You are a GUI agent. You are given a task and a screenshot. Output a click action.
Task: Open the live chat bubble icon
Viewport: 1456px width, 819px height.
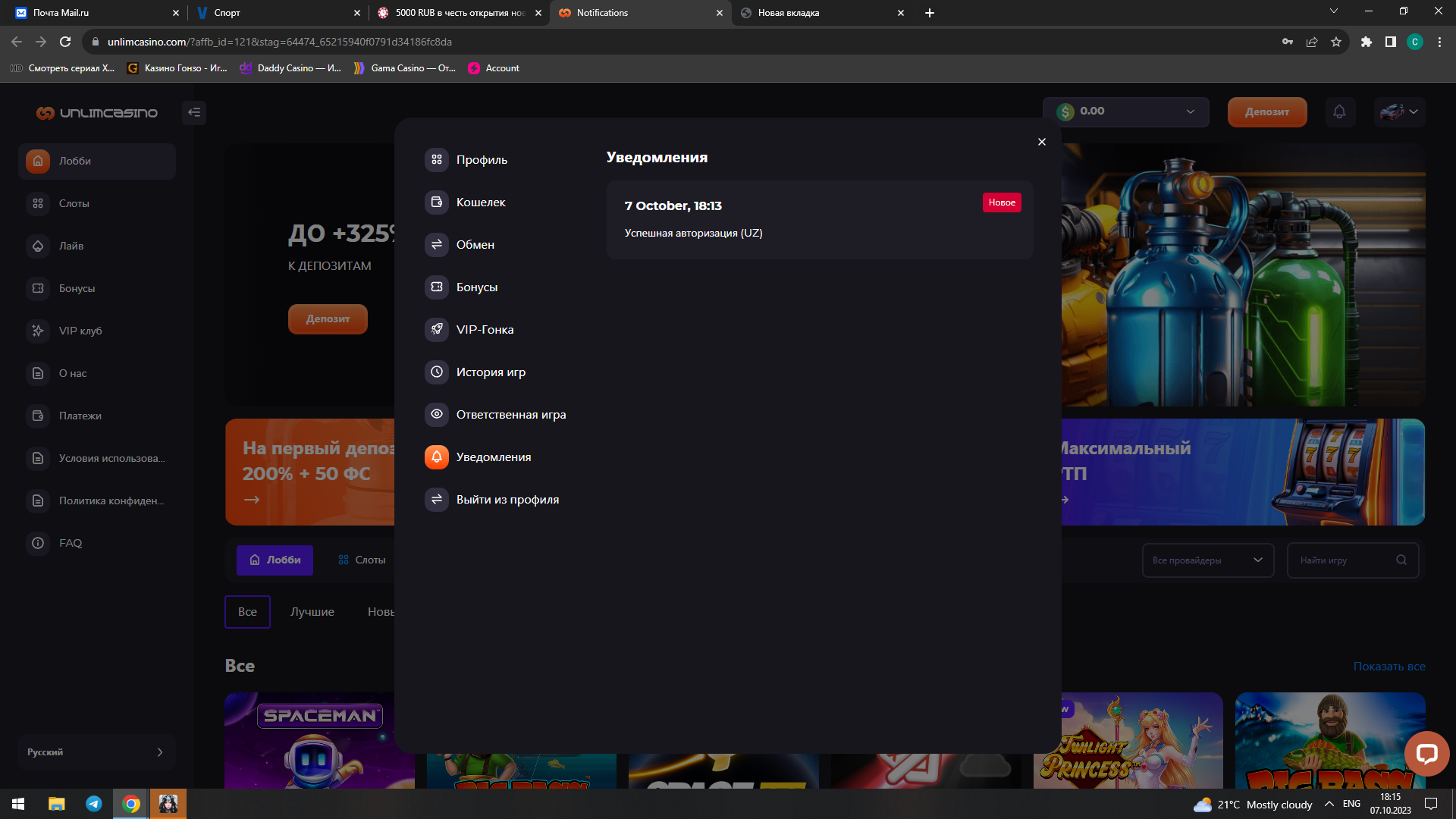point(1426,753)
